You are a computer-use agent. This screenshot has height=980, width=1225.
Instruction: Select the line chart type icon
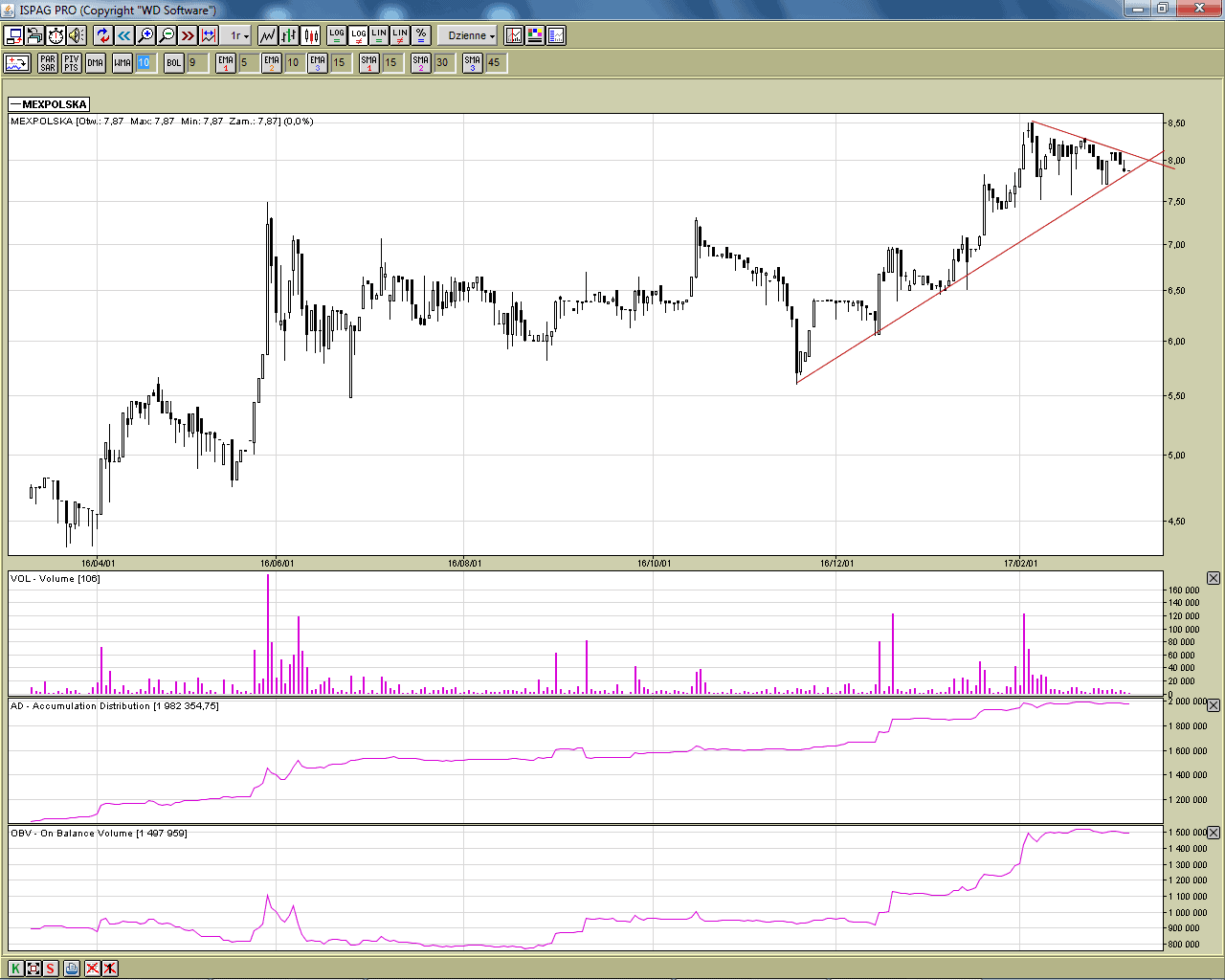267,35
